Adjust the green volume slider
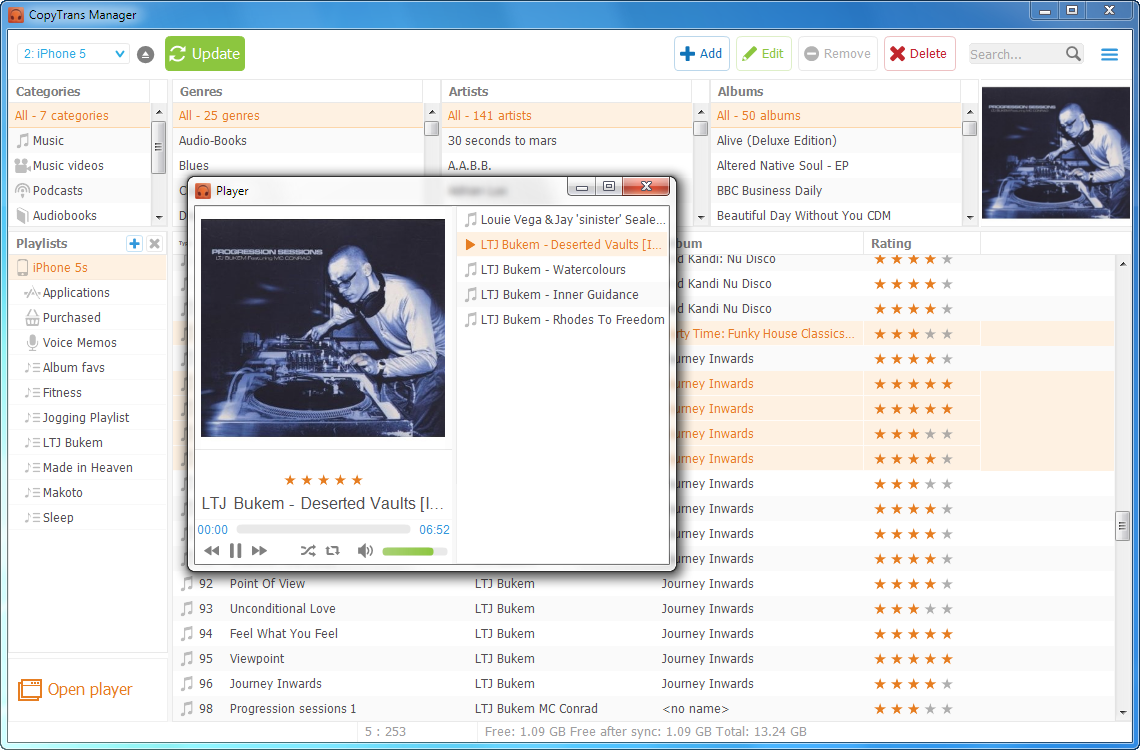 [414, 552]
